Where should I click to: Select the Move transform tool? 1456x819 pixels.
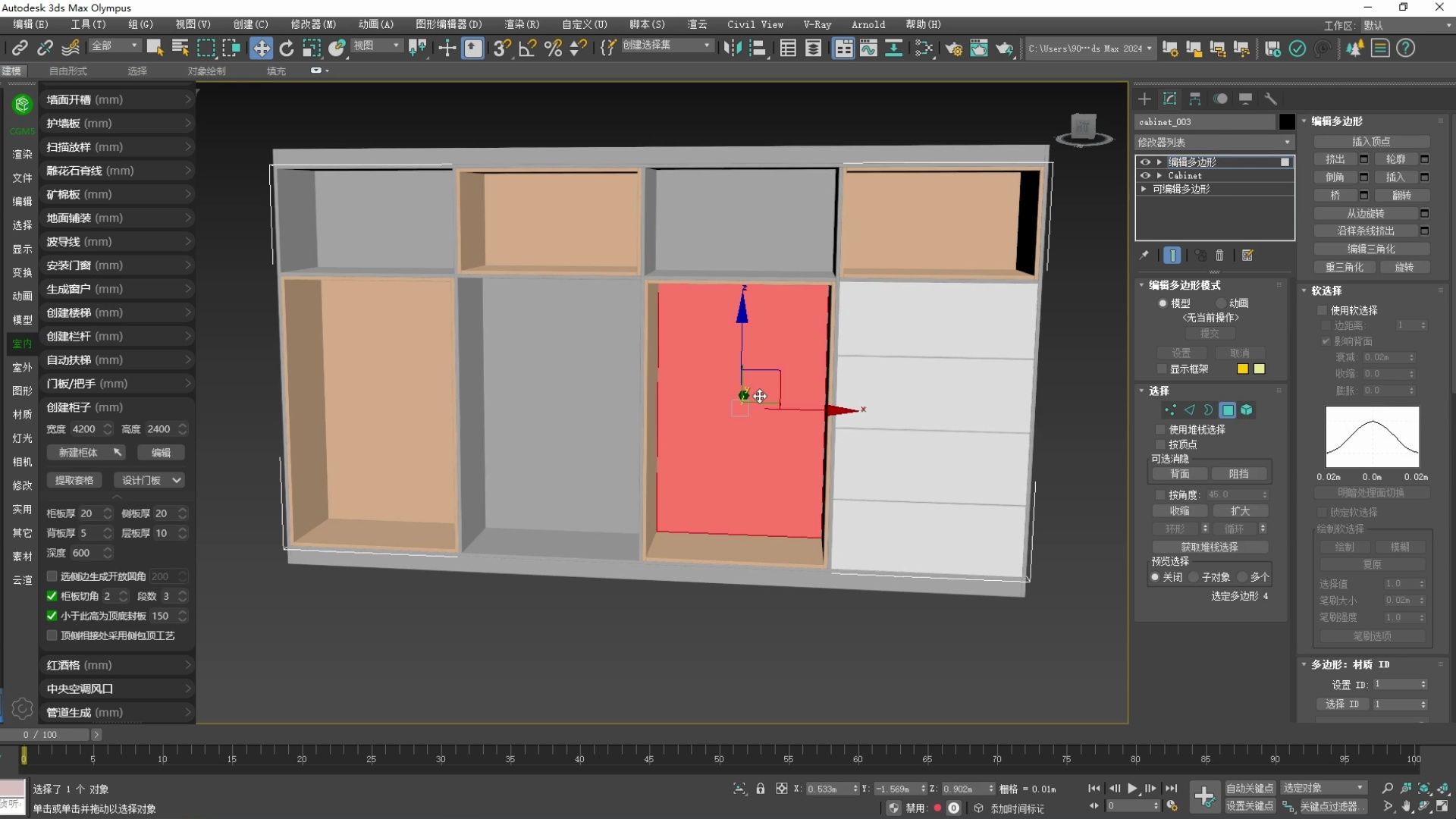click(x=261, y=49)
